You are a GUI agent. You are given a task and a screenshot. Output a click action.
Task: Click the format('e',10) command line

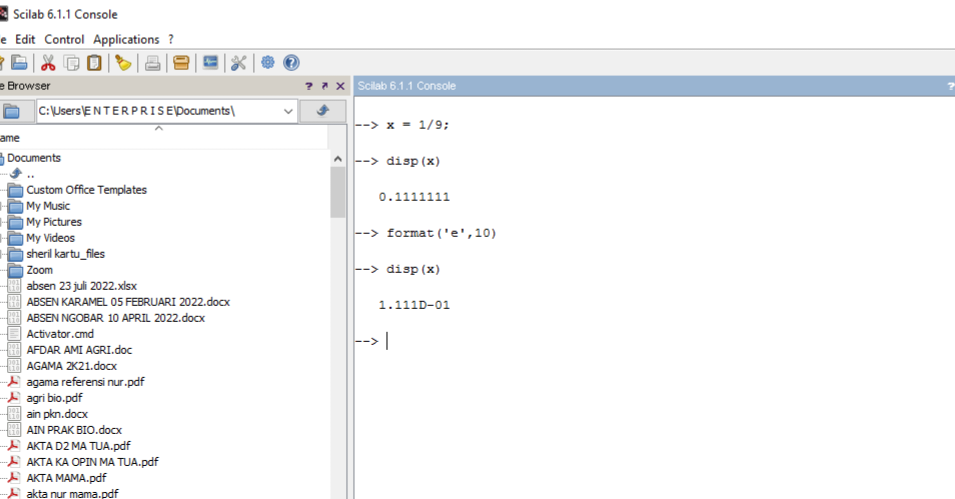tap(442, 233)
